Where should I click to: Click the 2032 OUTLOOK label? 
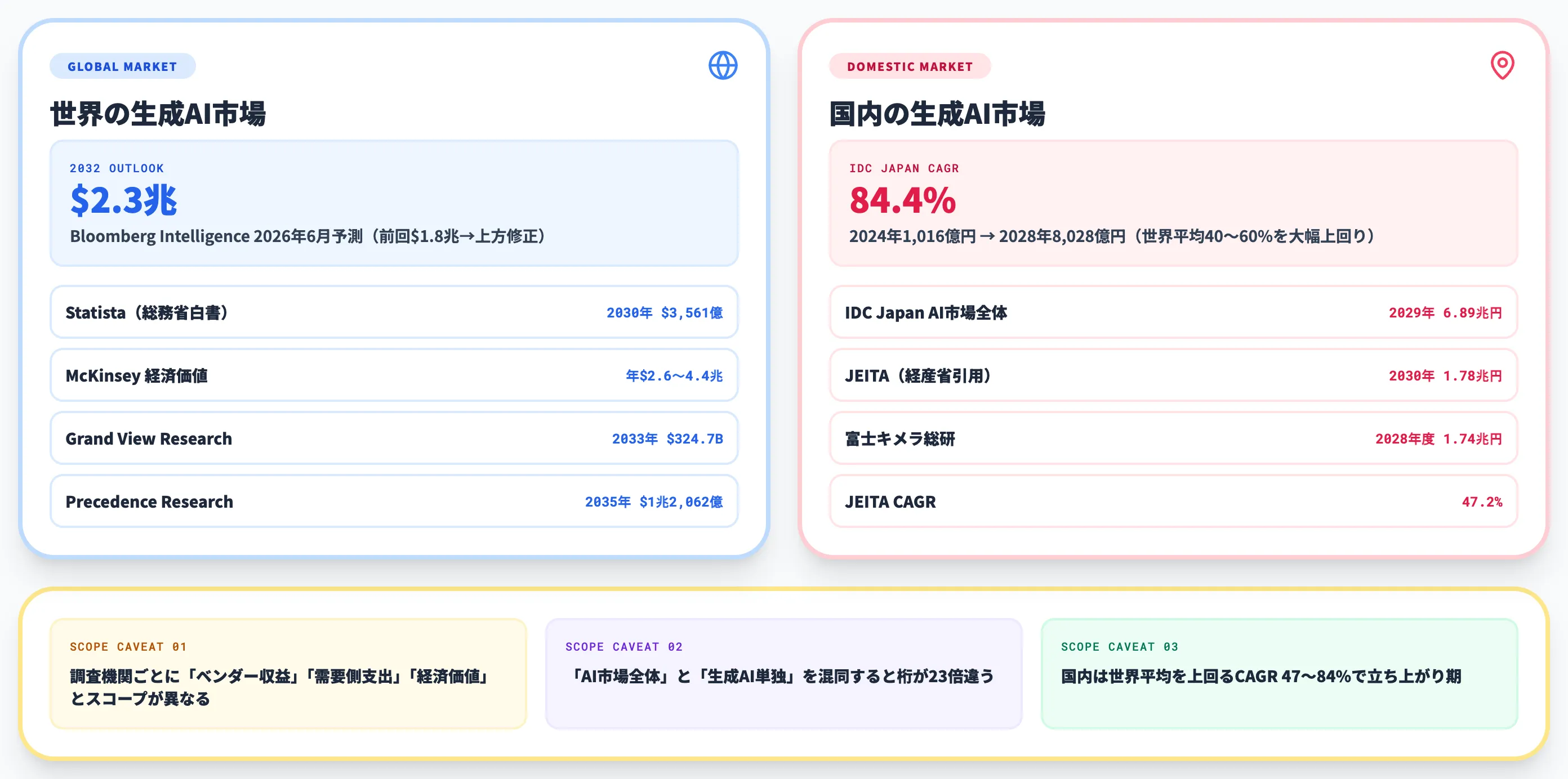116,168
